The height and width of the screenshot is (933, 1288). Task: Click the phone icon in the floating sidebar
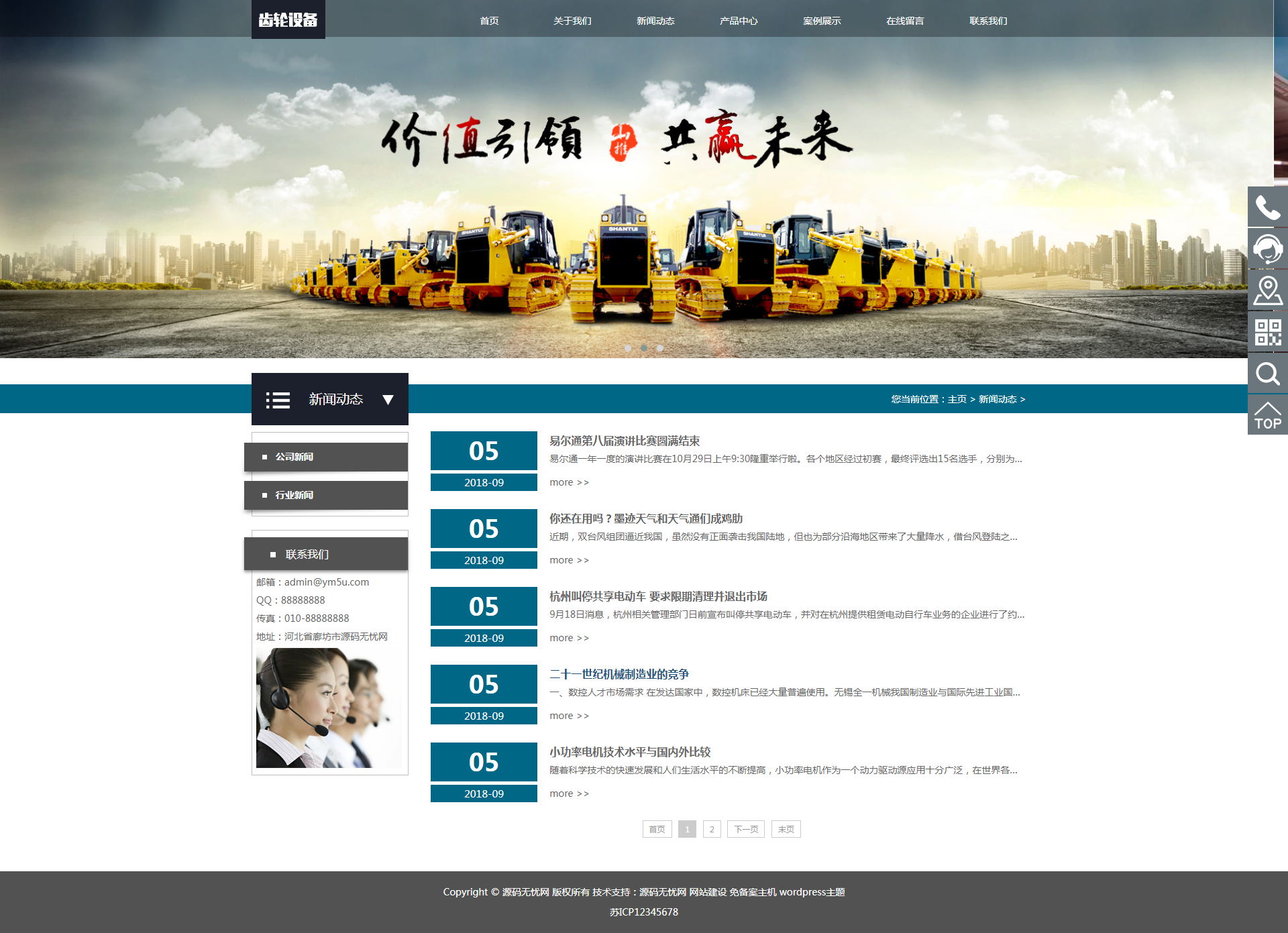click(1267, 207)
